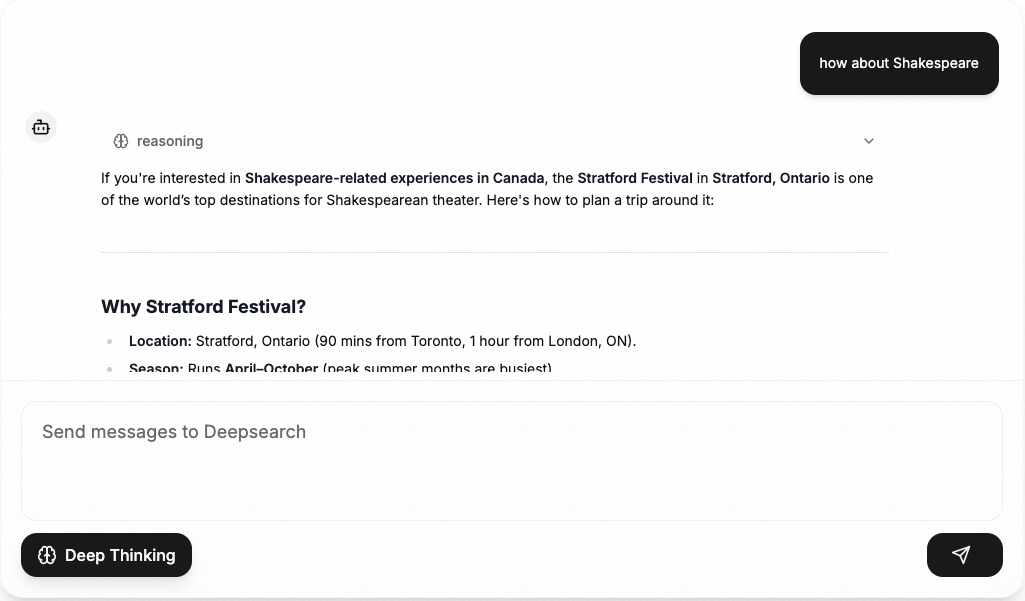Toggle the Deep Thinking mode label
The height and width of the screenshot is (601, 1025).
click(120, 555)
